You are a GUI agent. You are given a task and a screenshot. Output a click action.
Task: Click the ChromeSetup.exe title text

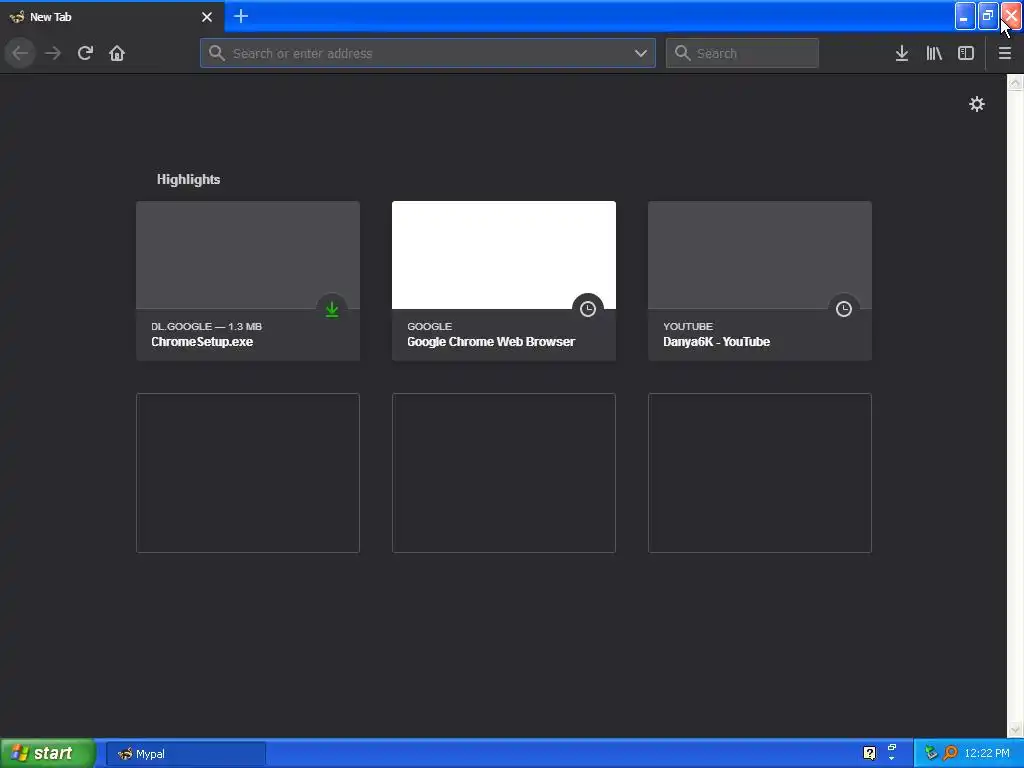pyautogui.click(x=202, y=342)
